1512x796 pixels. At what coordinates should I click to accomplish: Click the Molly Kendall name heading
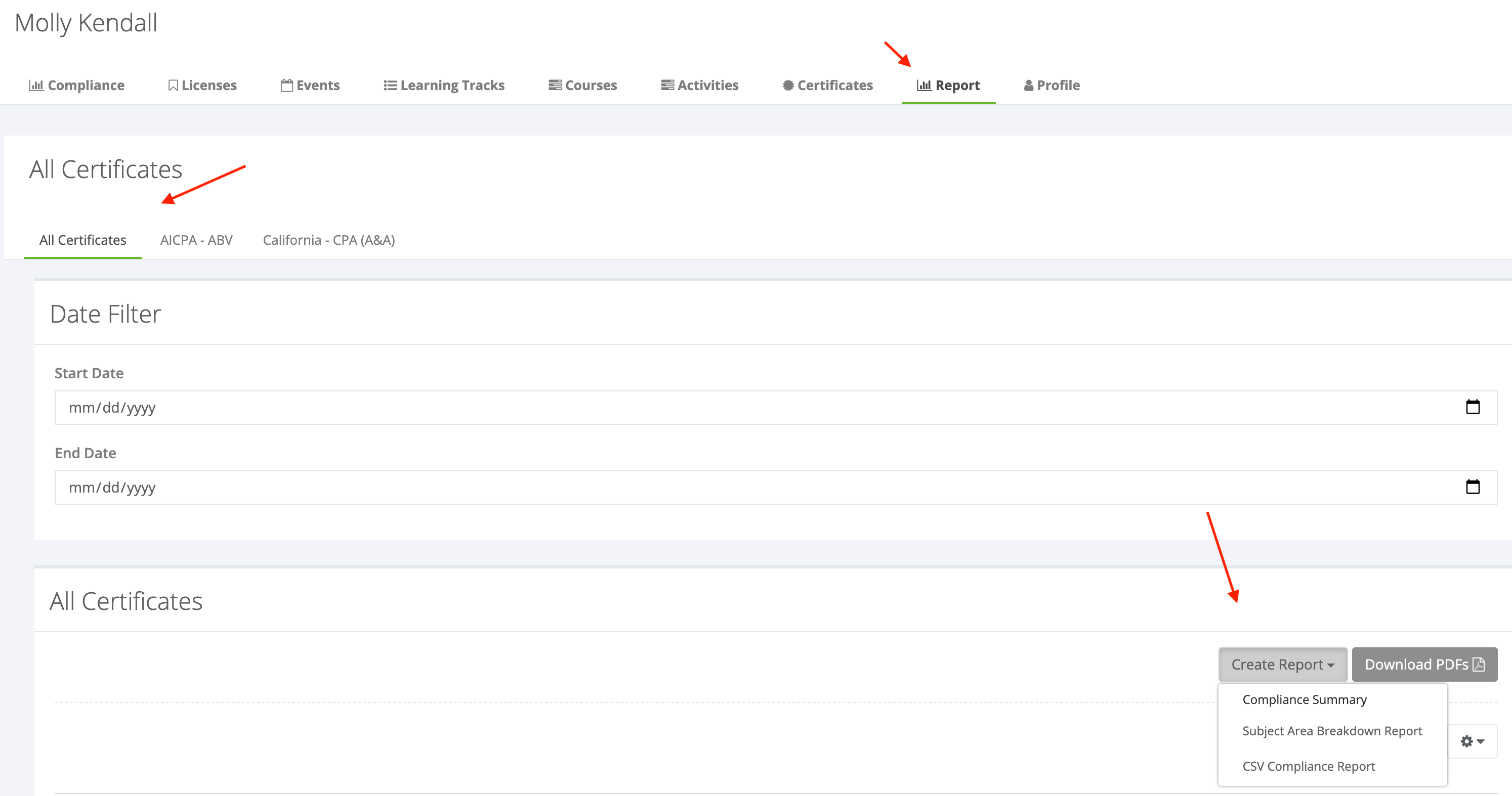coord(87,23)
